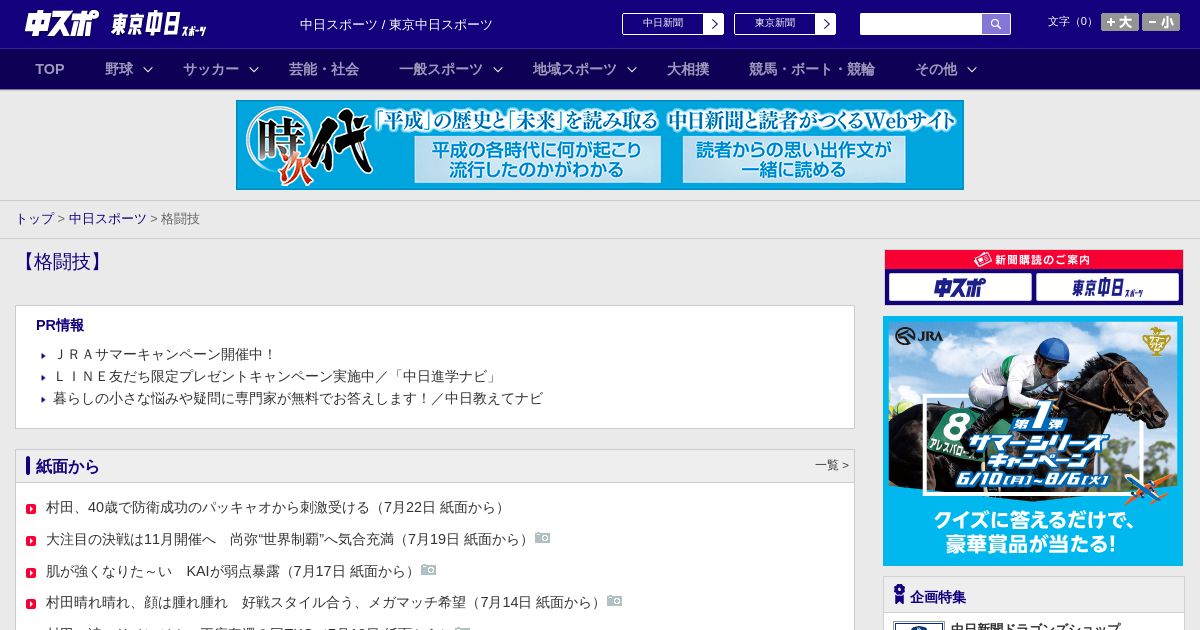Expand the 一般スポーツ dropdown chevron
The image size is (1200, 630).
498,69
